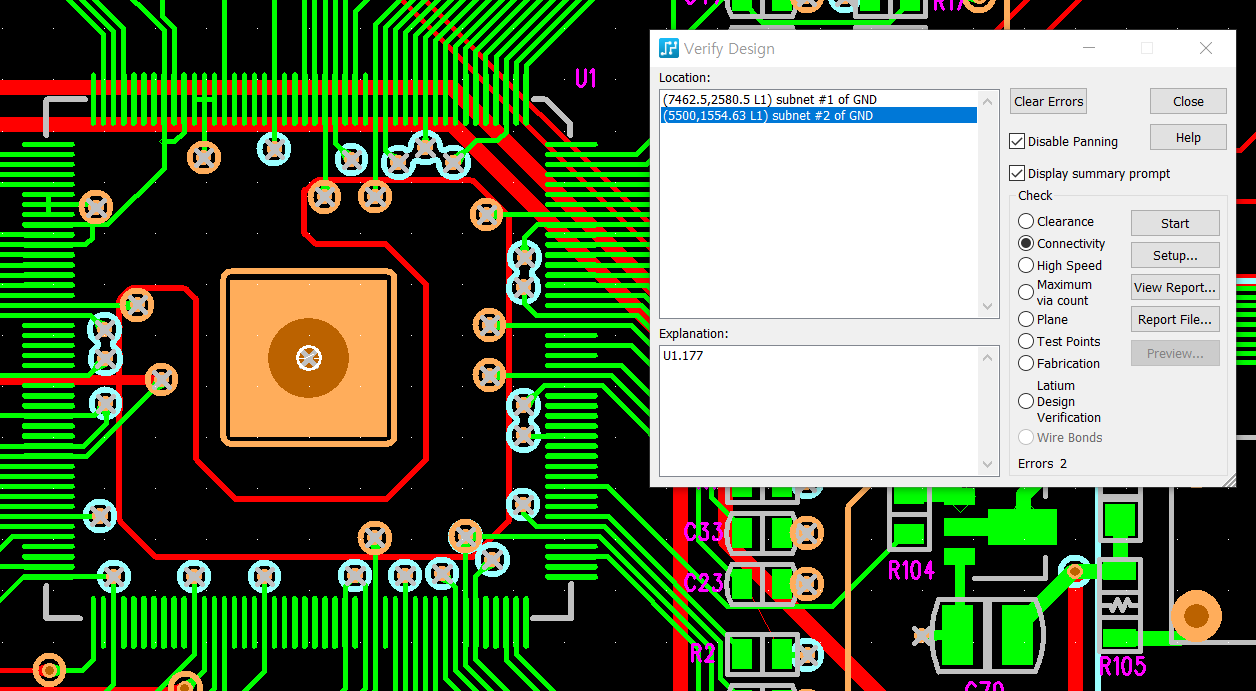Select subnet #1 of GND error entry

pos(770,100)
